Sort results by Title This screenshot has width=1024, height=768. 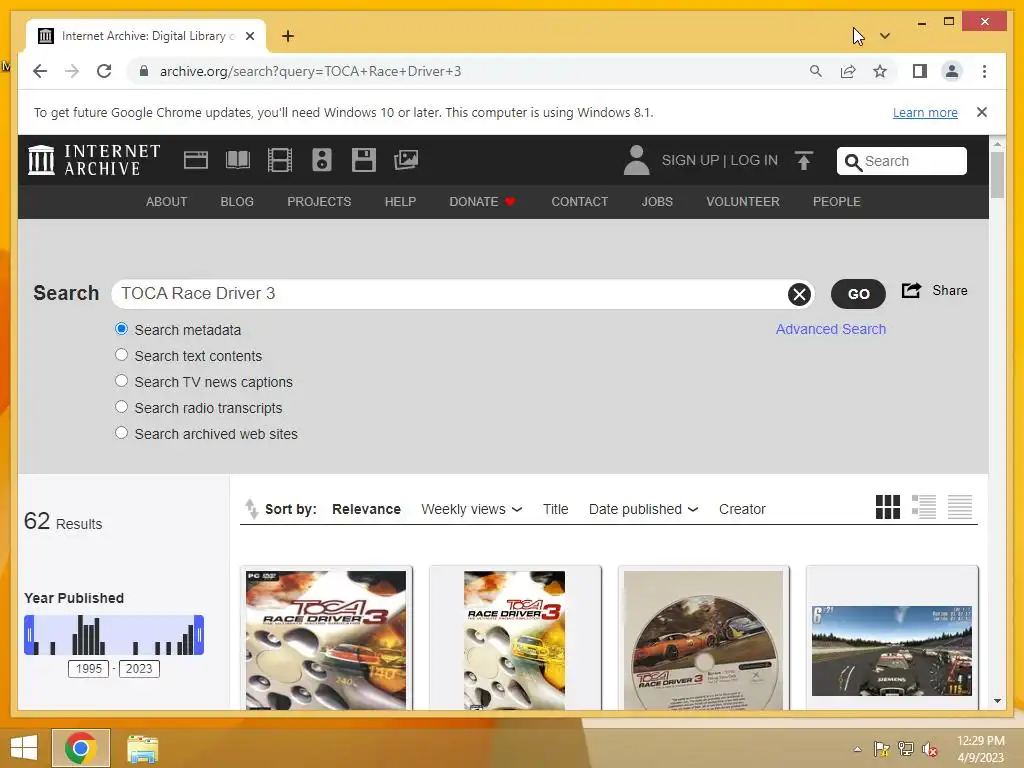pyautogui.click(x=556, y=509)
